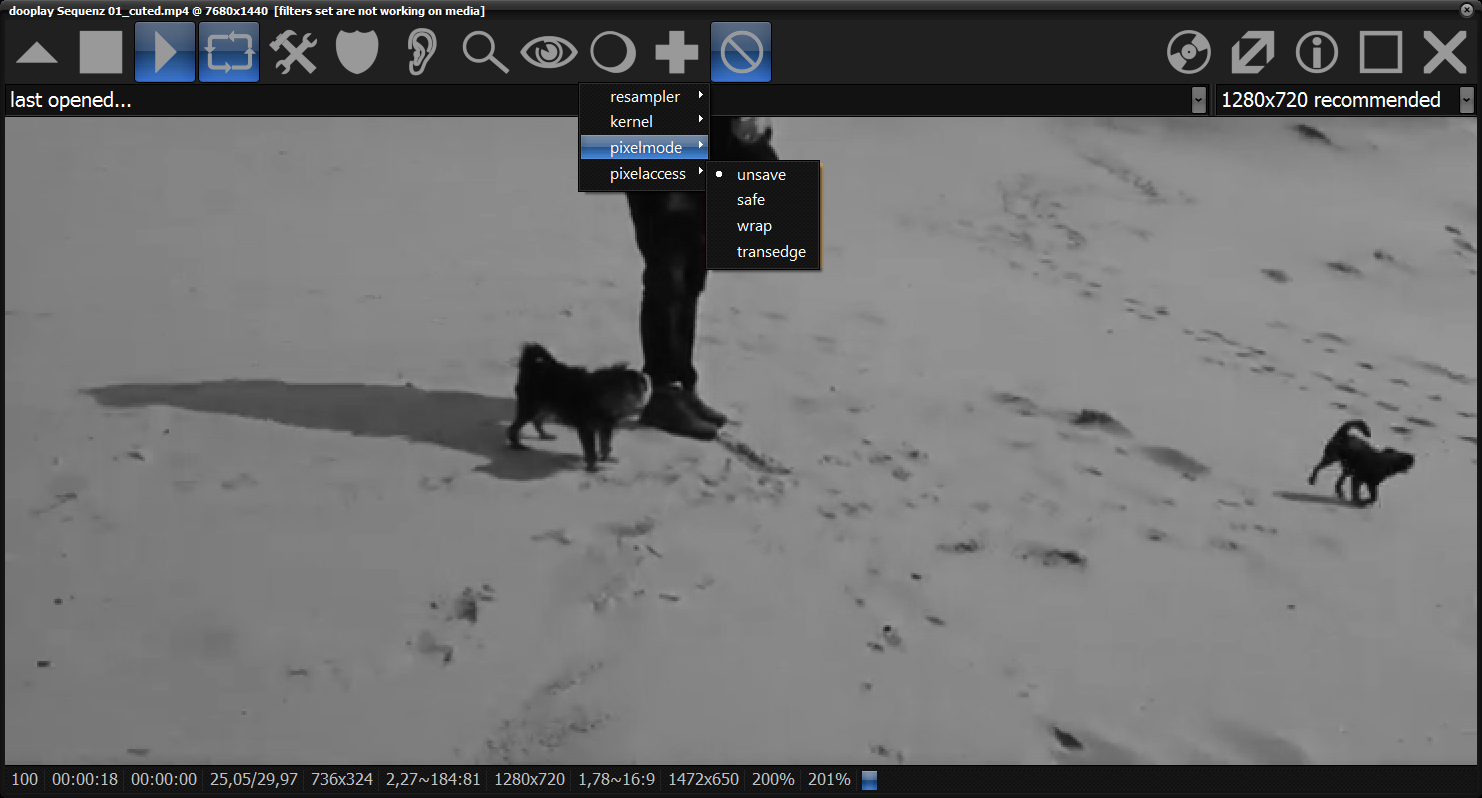This screenshot has height=798, width=1482.
Task: Click the shield icon
Action: point(357,53)
